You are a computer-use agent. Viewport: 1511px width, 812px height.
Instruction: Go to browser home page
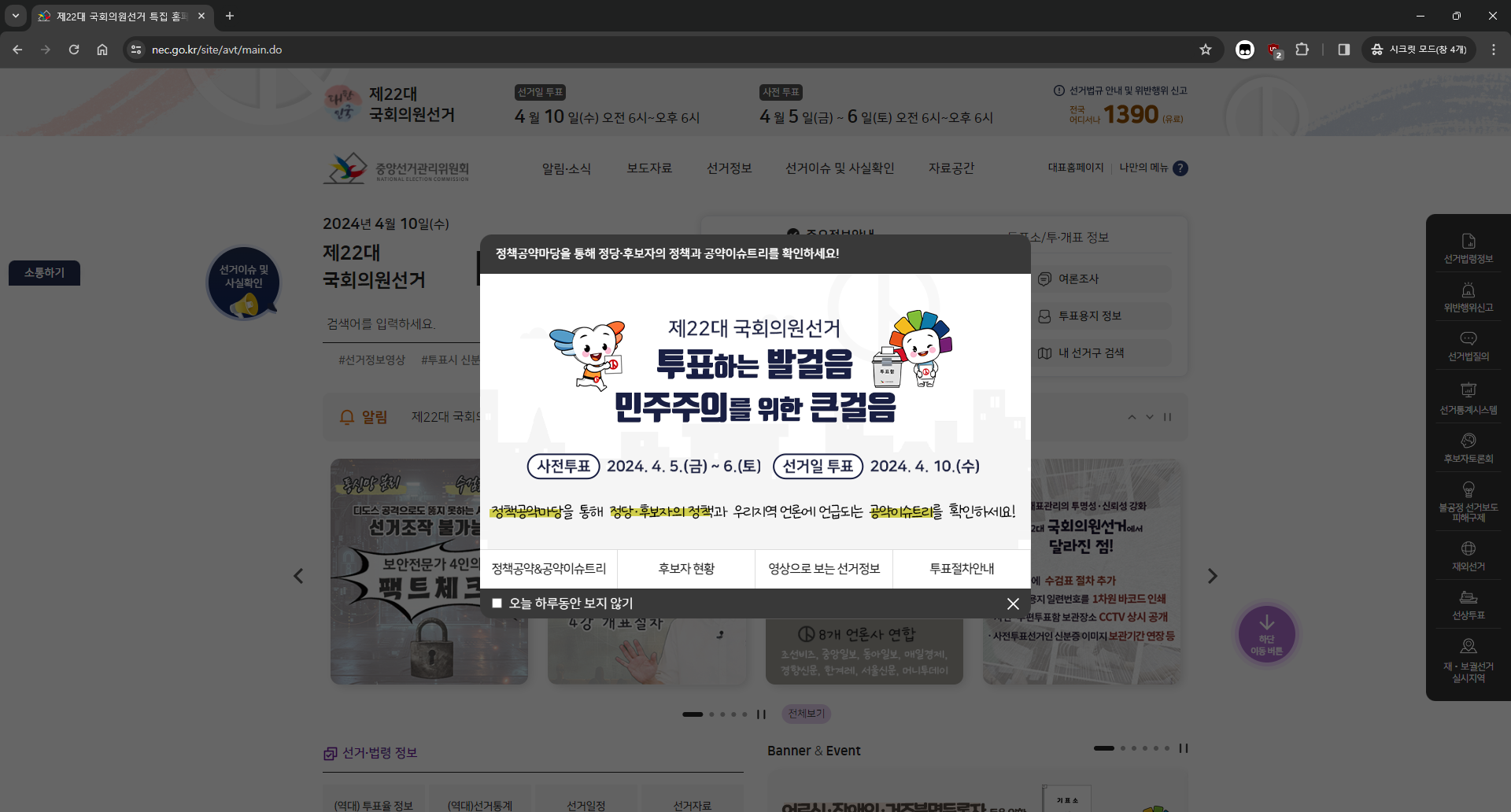coord(102,50)
